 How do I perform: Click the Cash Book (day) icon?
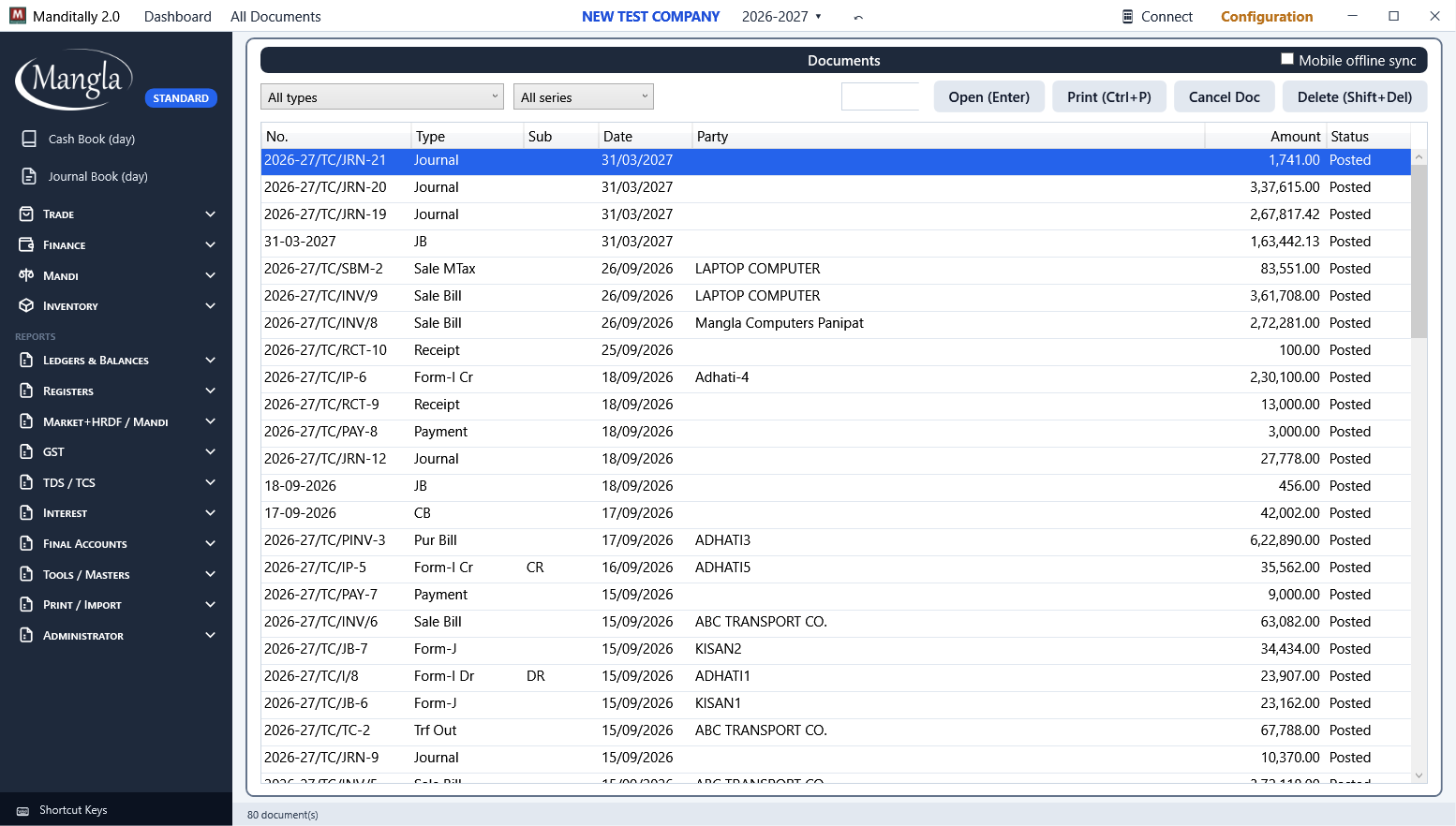point(29,139)
